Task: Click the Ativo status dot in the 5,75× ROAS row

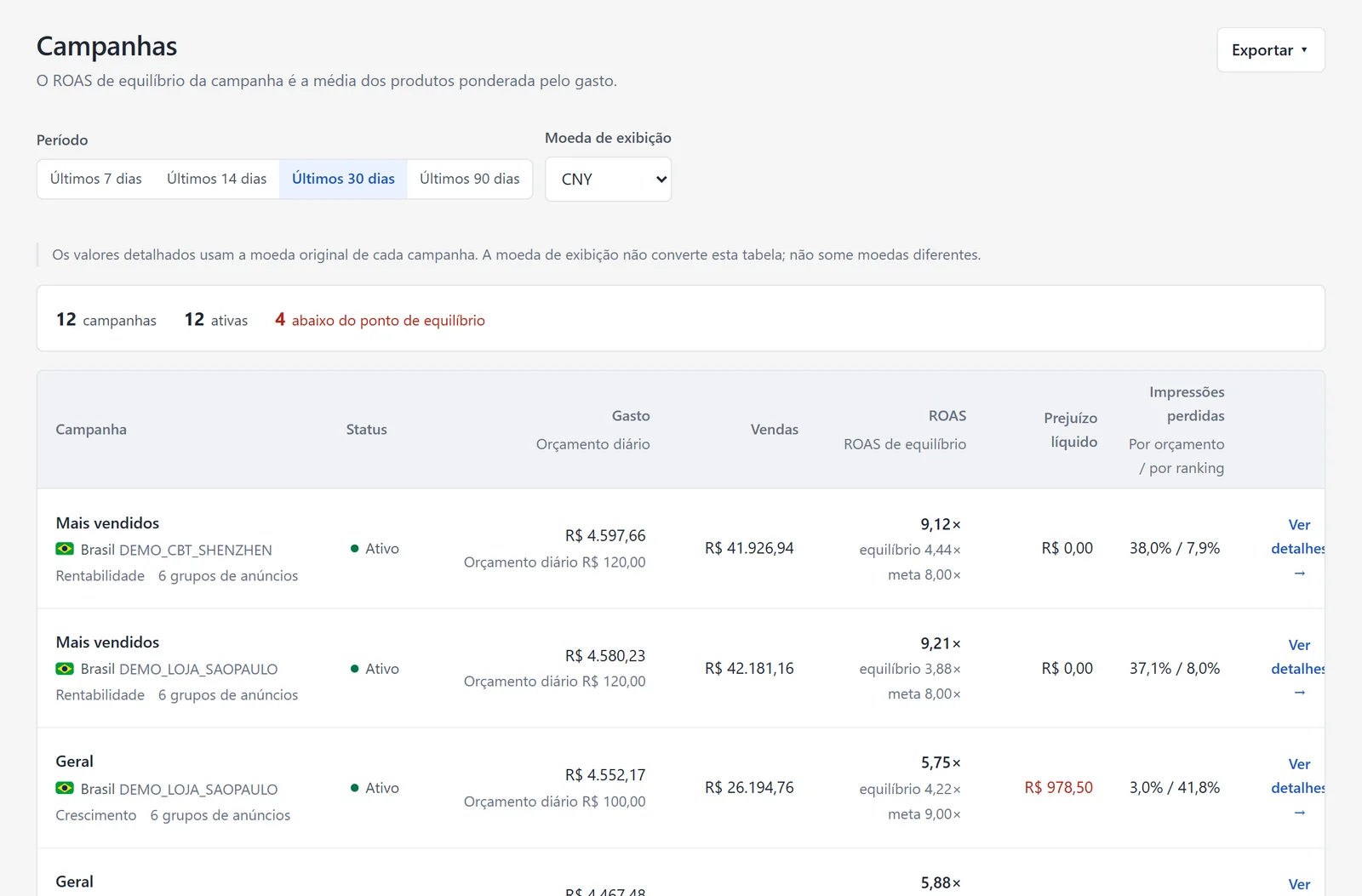Action: pos(354,788)
